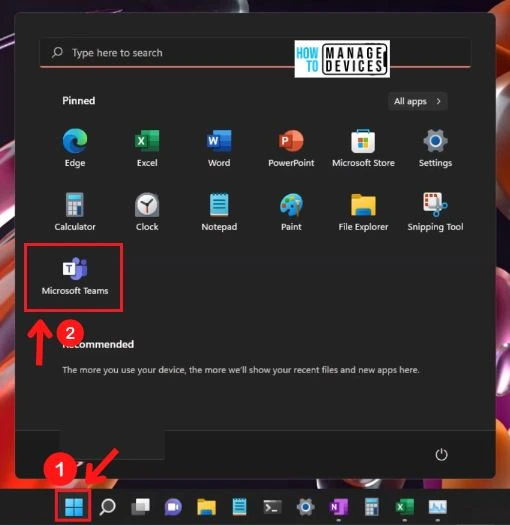
Task: Open File Explorer pinned app
Action: [x=363, y=211]
